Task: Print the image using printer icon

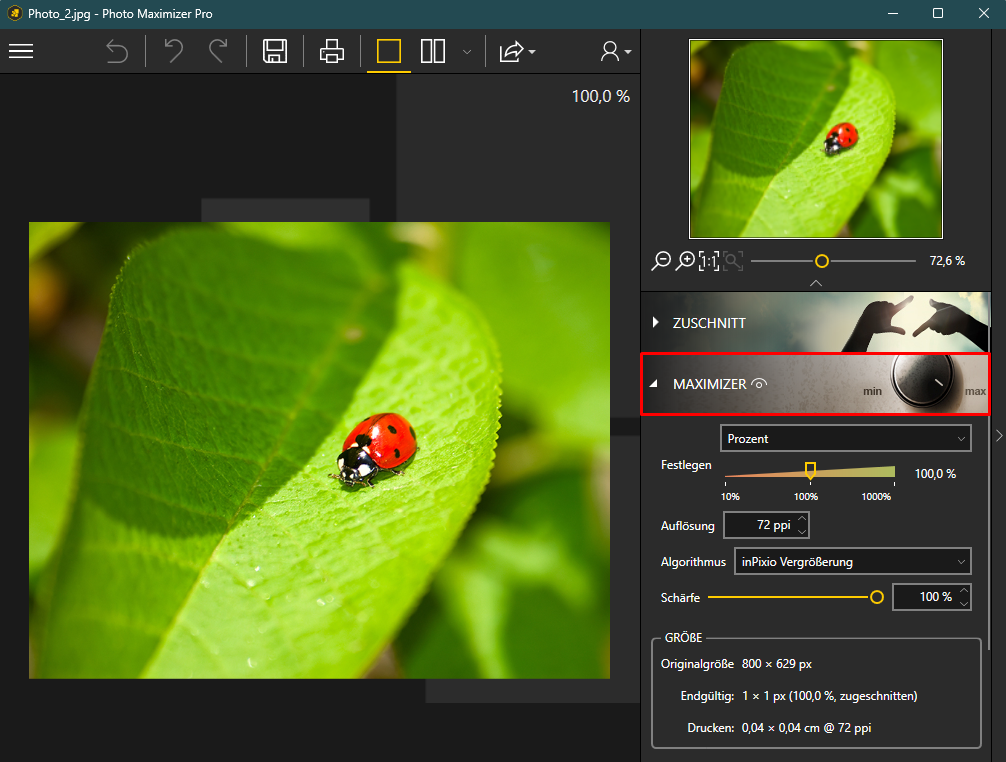Action: [332, 51]
